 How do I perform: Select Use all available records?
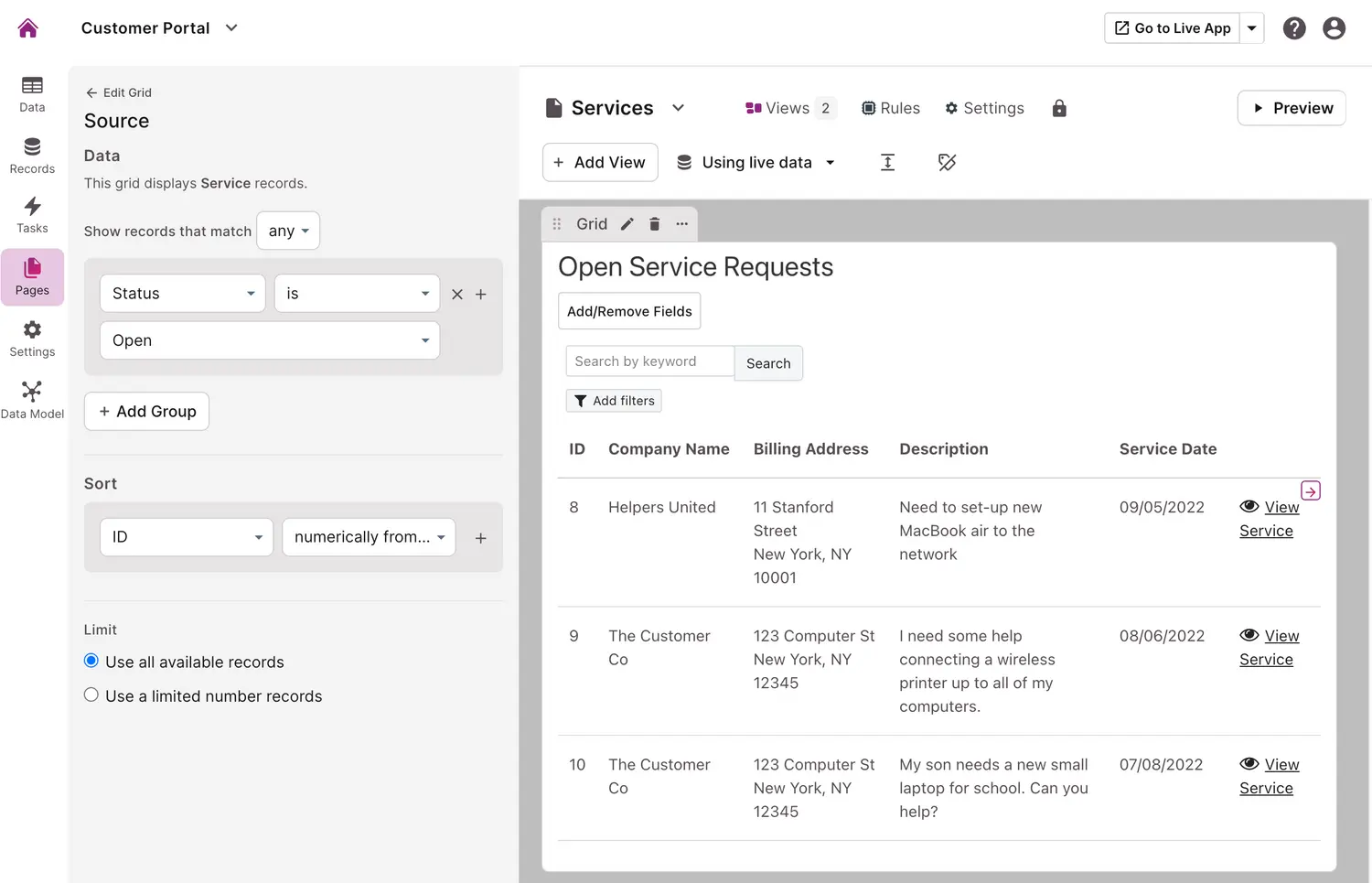pos(91,661)
